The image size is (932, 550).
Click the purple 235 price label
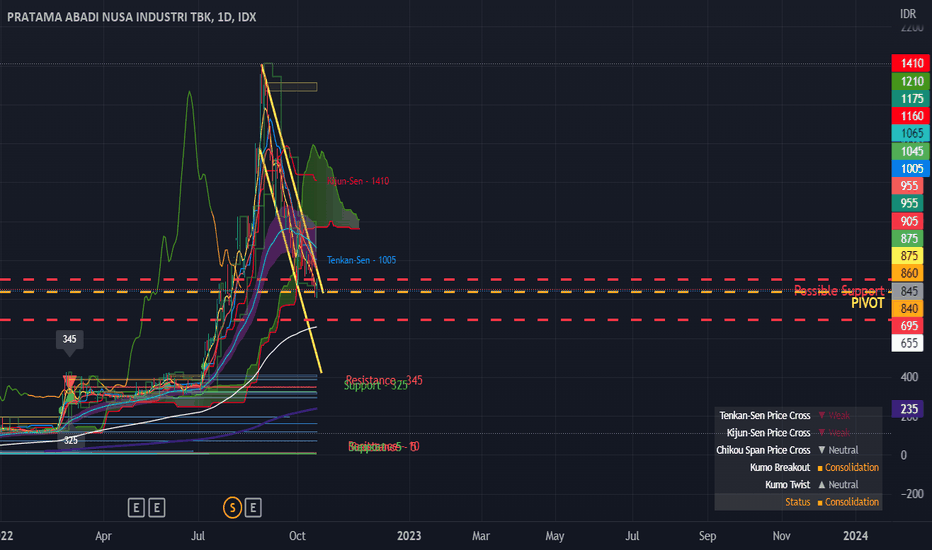[x=908, y=408]
